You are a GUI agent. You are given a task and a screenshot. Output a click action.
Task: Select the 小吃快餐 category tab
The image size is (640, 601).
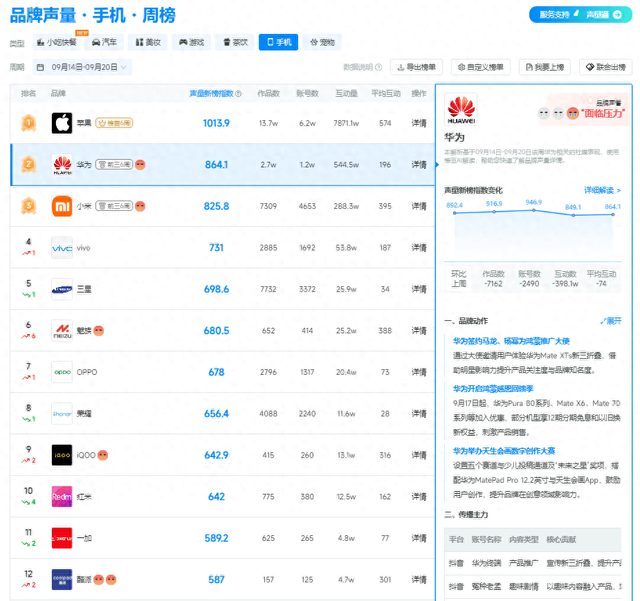(x=57, y=42)
